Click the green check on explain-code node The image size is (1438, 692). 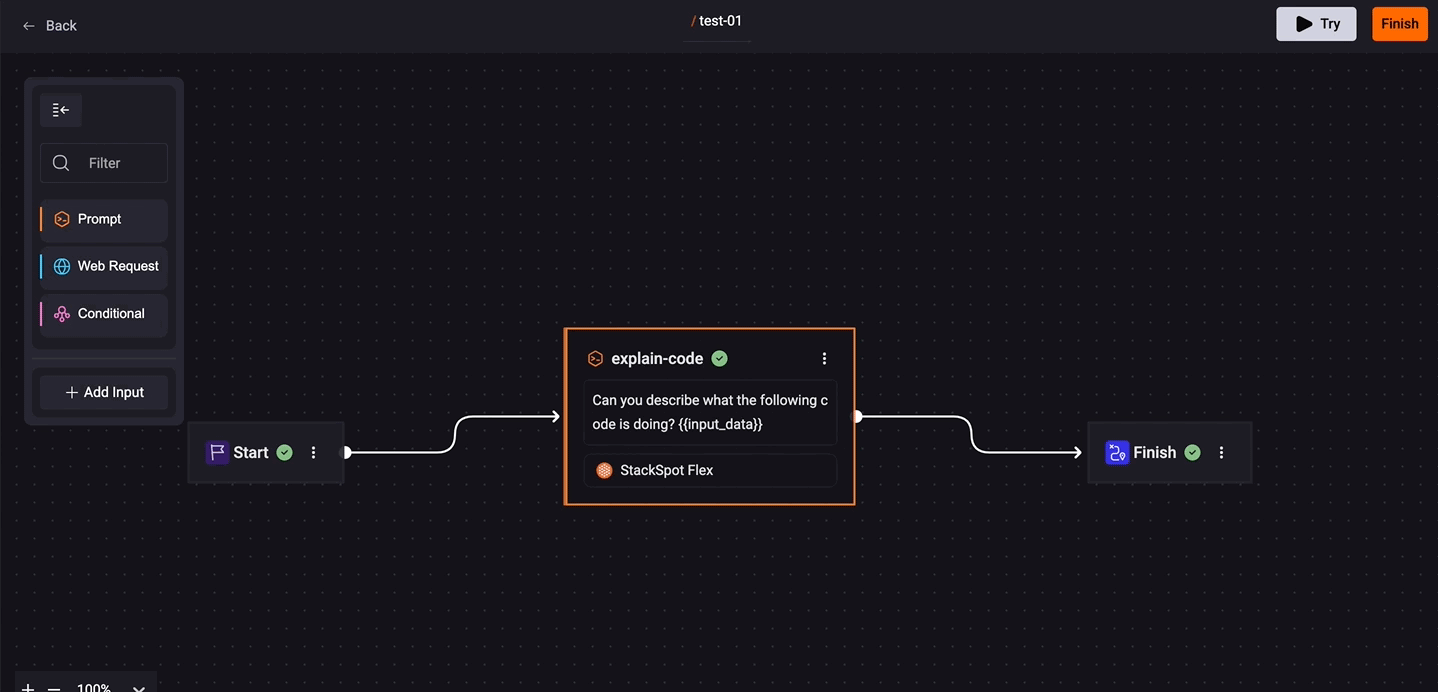pyautogui.click(x=719, y=359)
